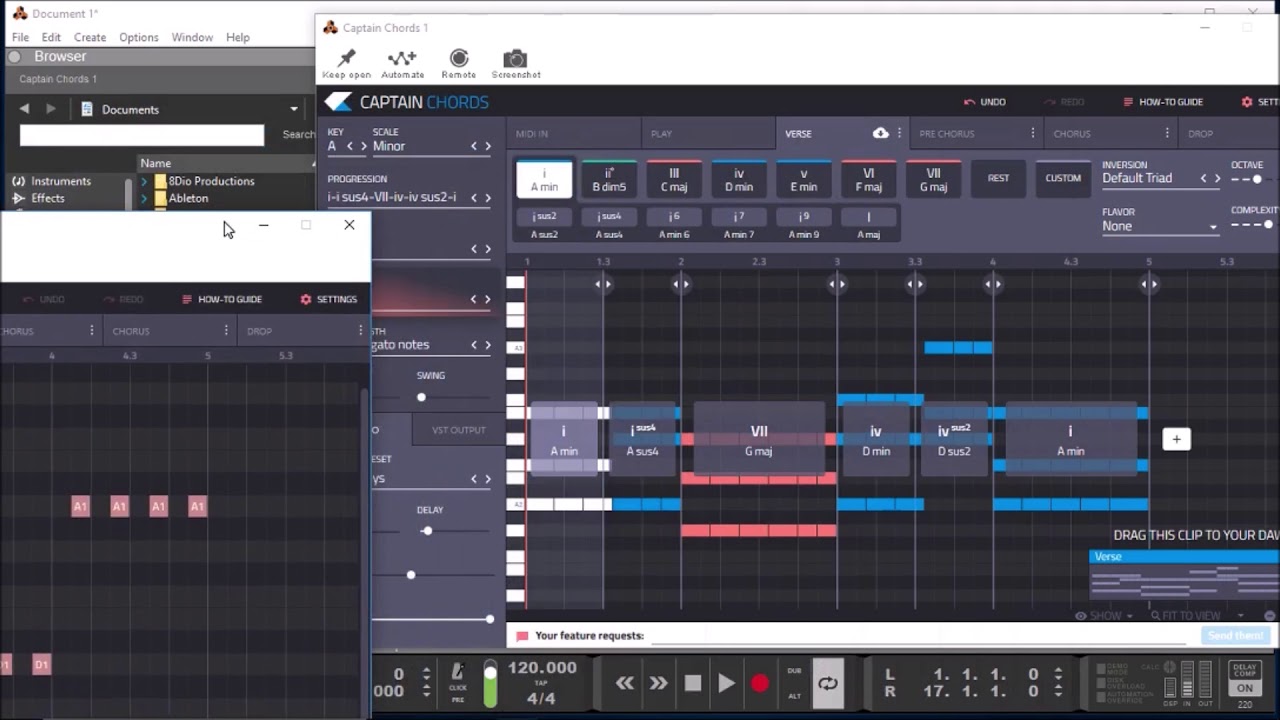Screen dimensions: 1280x720
Task: Stop playback in transport bar
Action: 692,683
